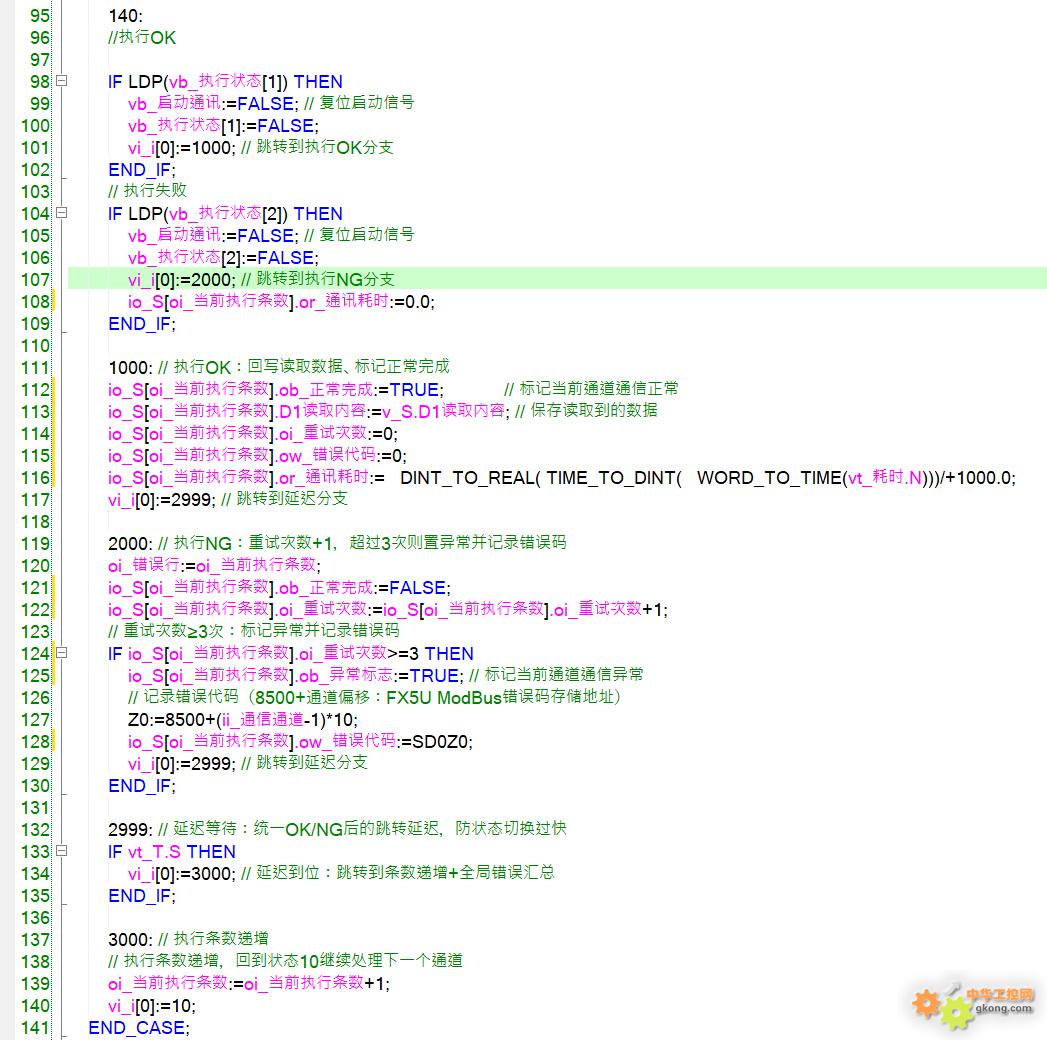The height and width of the screenshot is (1040, 1047).
Task: Click line number 107 in the gutter
Action: [34, 280]
